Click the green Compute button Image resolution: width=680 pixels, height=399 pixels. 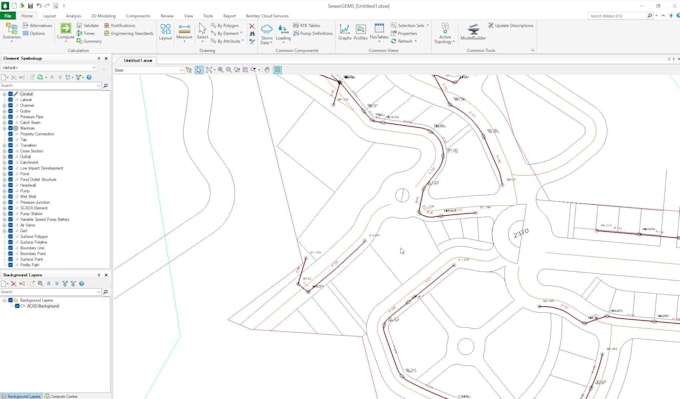[x=65, y=32]
